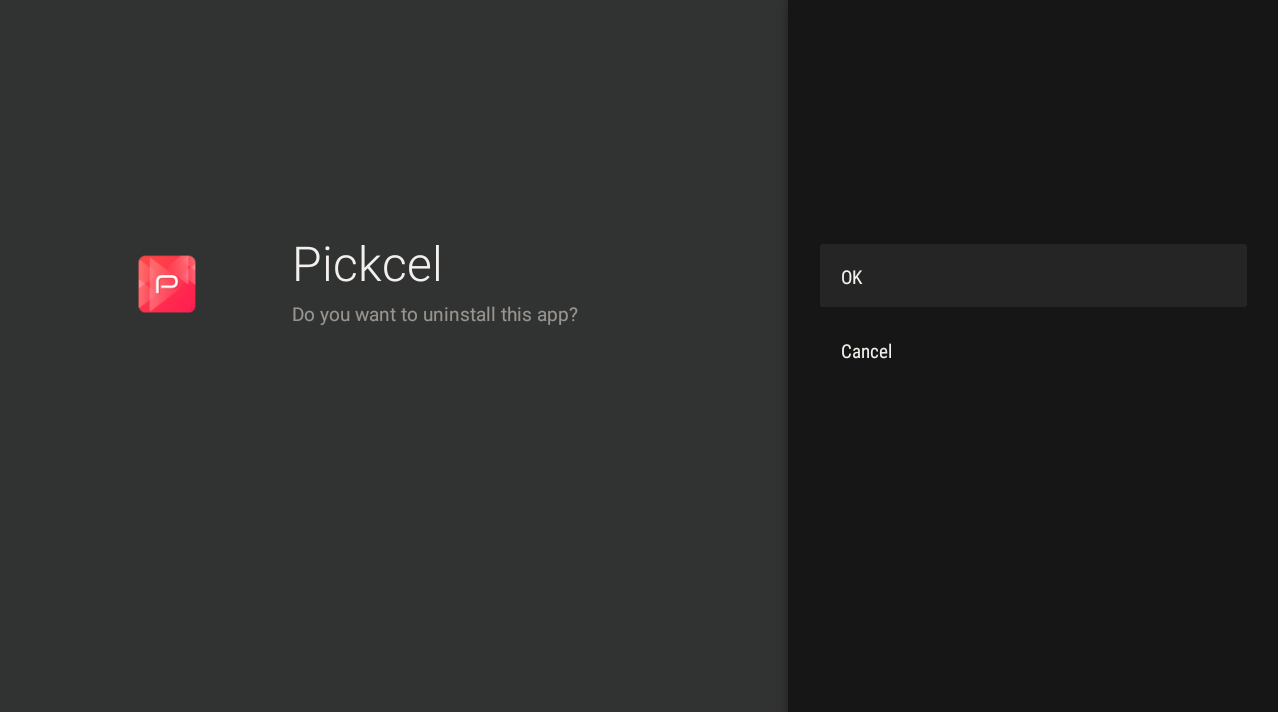
Task: Select the uninstall prompt subtitle
Action: click(x=434, y=315)
